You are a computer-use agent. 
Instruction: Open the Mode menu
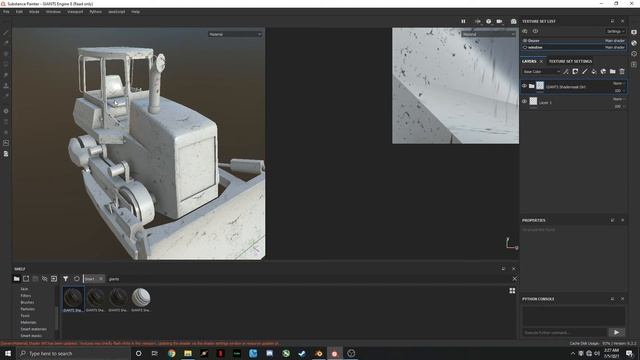34,12
